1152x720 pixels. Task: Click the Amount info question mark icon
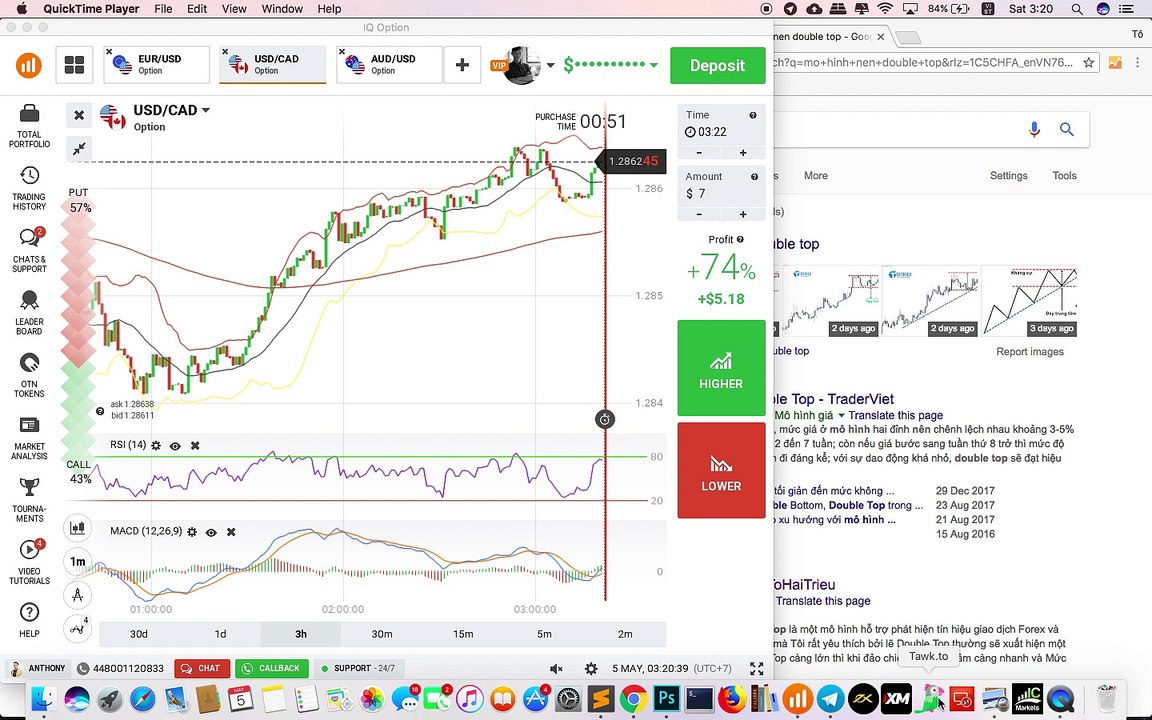tap(754, 176)
